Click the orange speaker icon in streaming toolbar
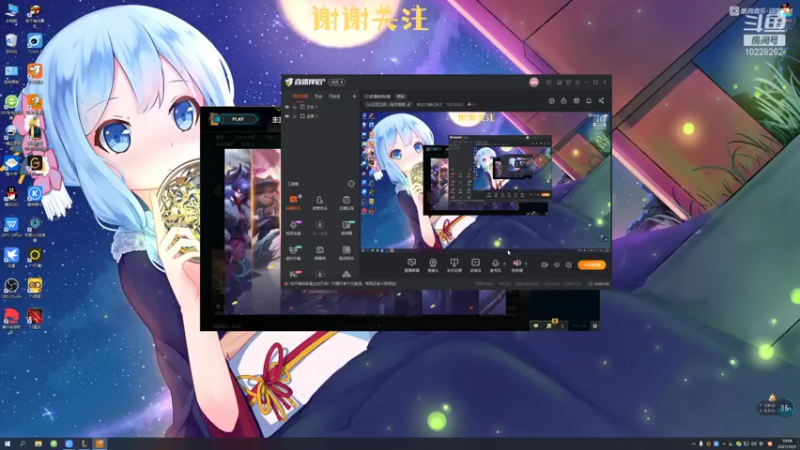The height and width of the screenshot is (450, 800). coord(516,264)
